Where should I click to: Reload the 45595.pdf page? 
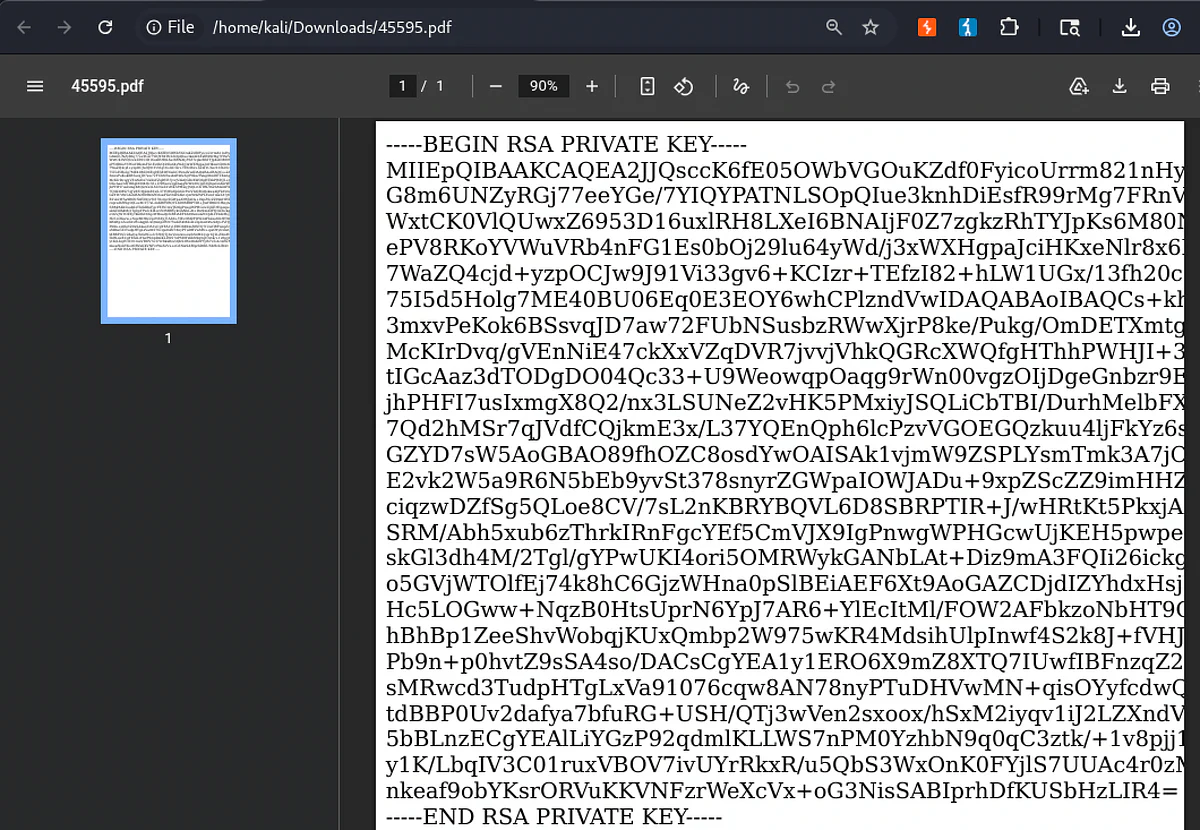coord(104,28)
